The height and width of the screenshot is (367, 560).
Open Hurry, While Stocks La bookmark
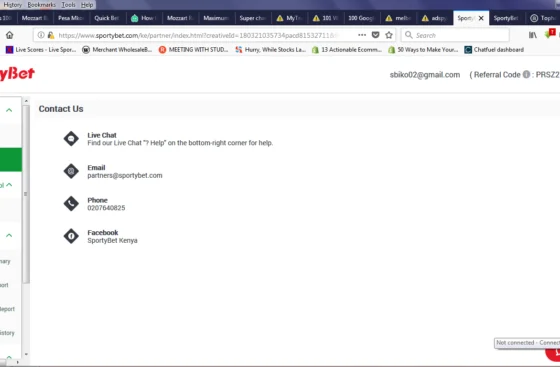point(270,50)
